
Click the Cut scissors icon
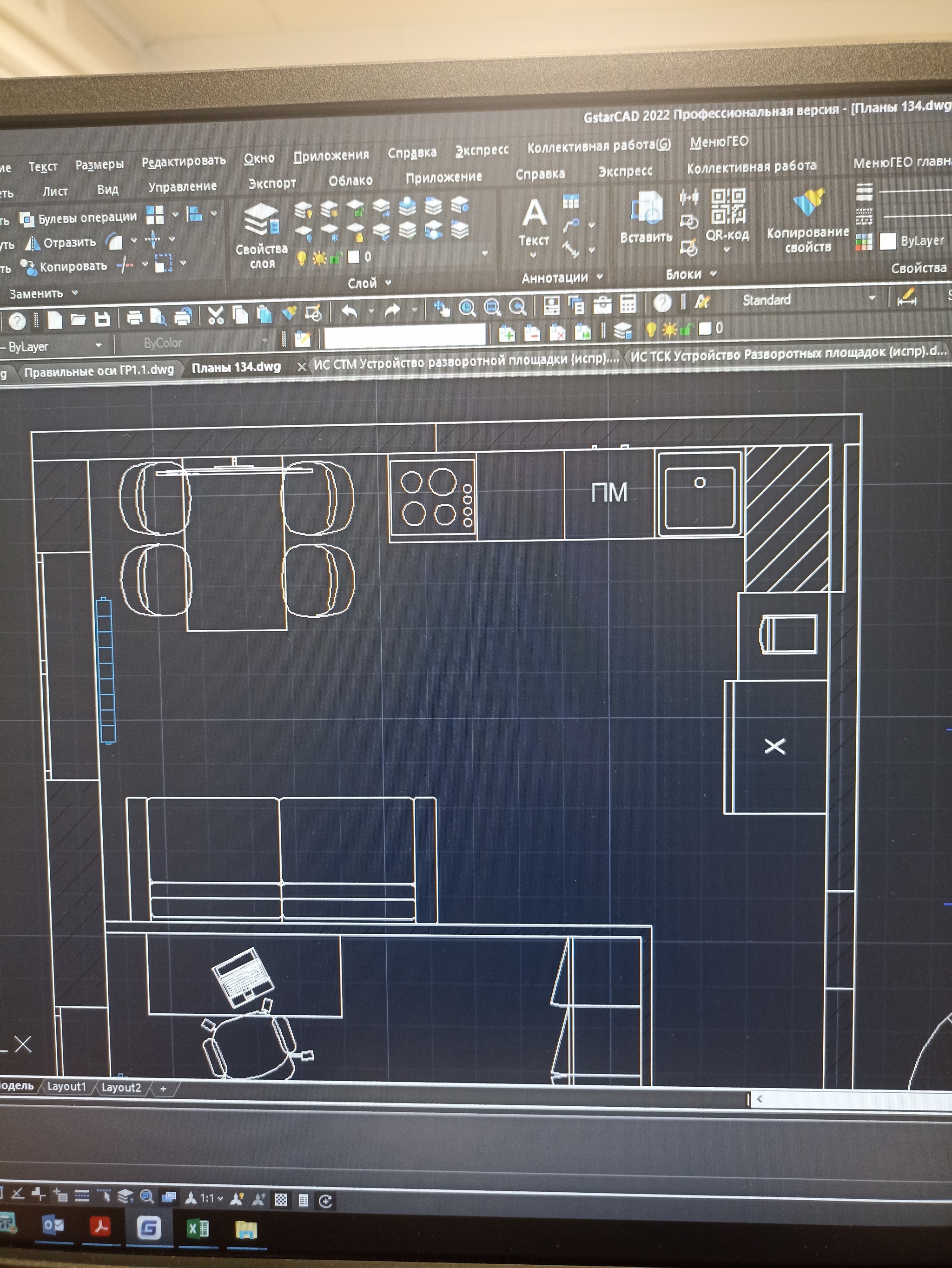216,315
